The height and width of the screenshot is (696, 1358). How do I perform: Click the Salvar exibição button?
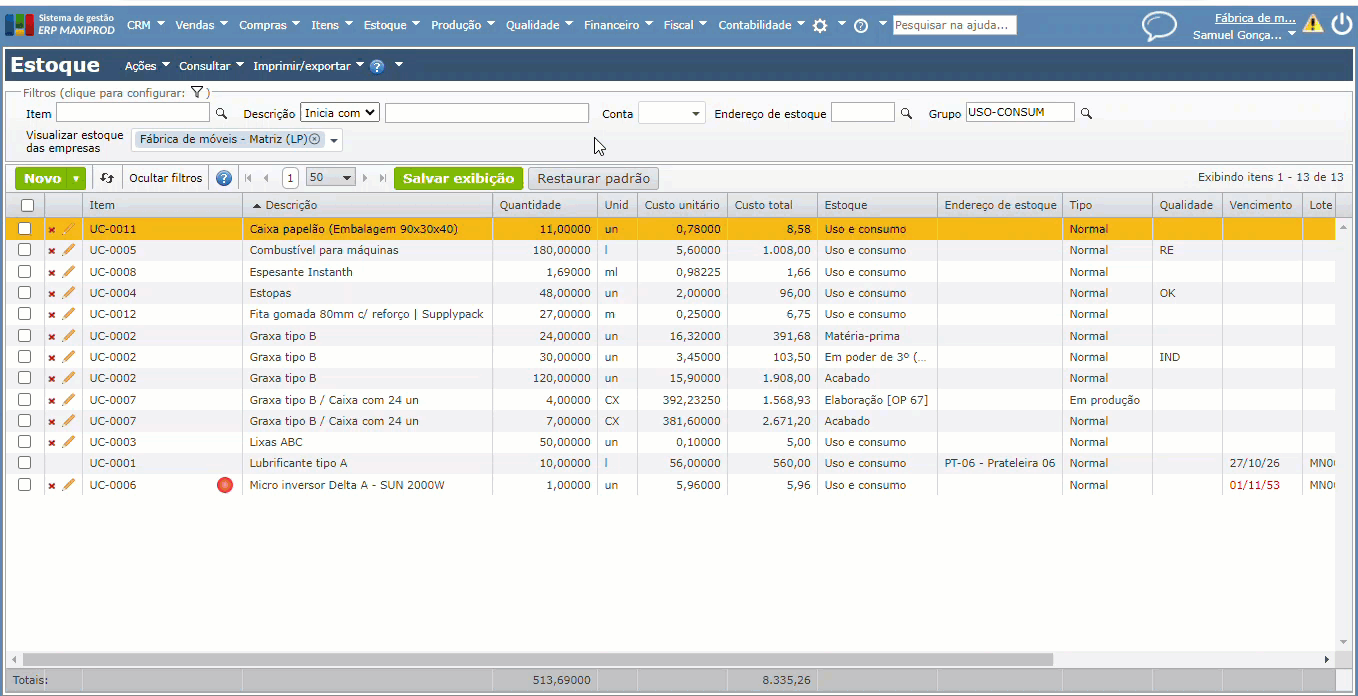pyautogui.click(x=458, y=179)
